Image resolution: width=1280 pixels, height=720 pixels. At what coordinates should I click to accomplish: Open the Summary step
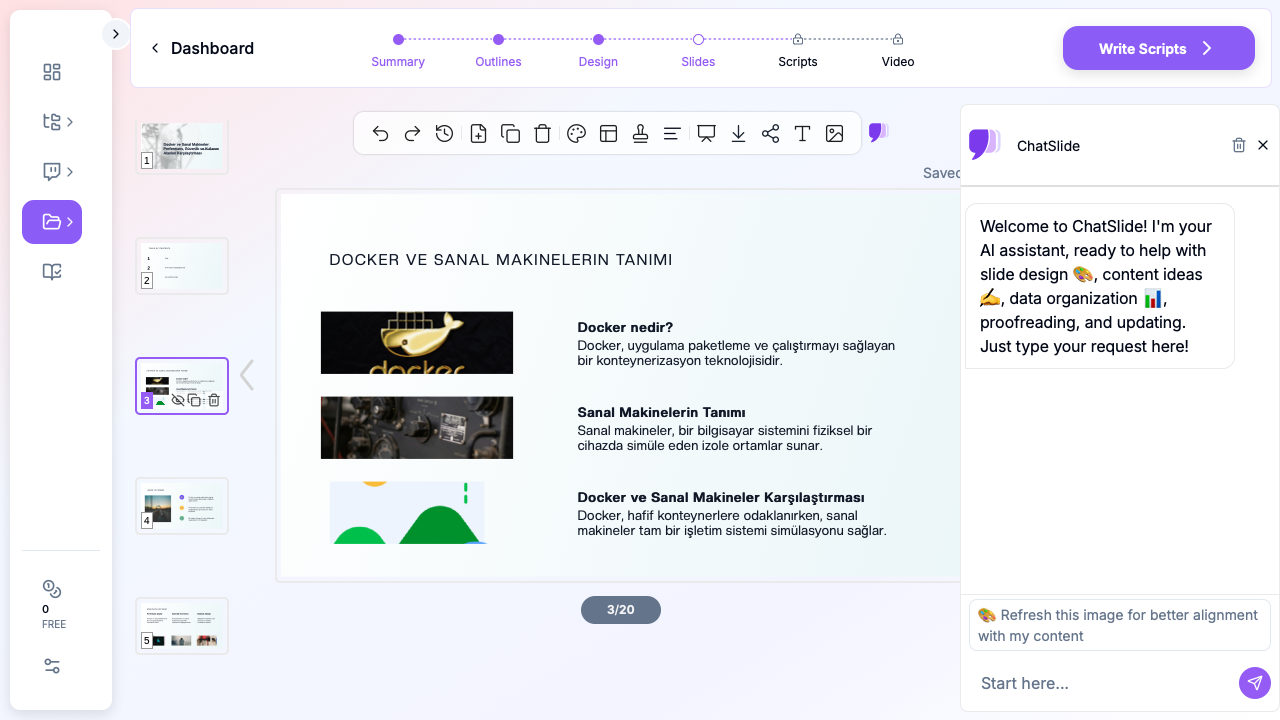(398, 61)
